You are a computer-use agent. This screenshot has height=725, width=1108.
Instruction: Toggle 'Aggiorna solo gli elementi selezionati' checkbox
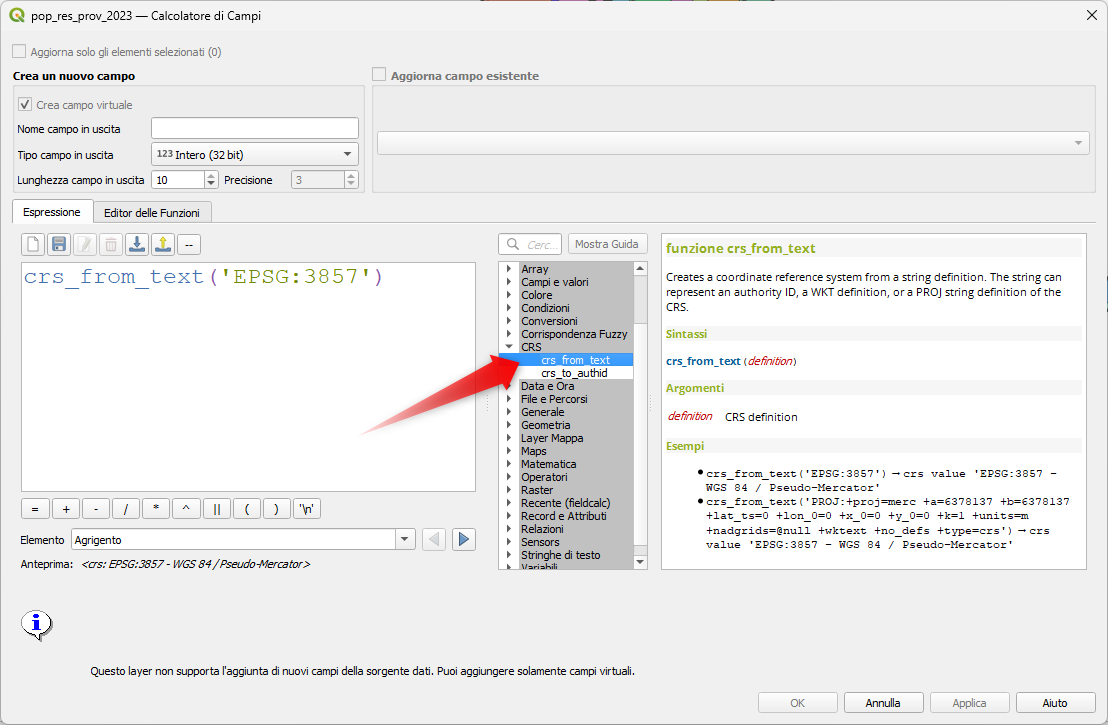(19, 52)
